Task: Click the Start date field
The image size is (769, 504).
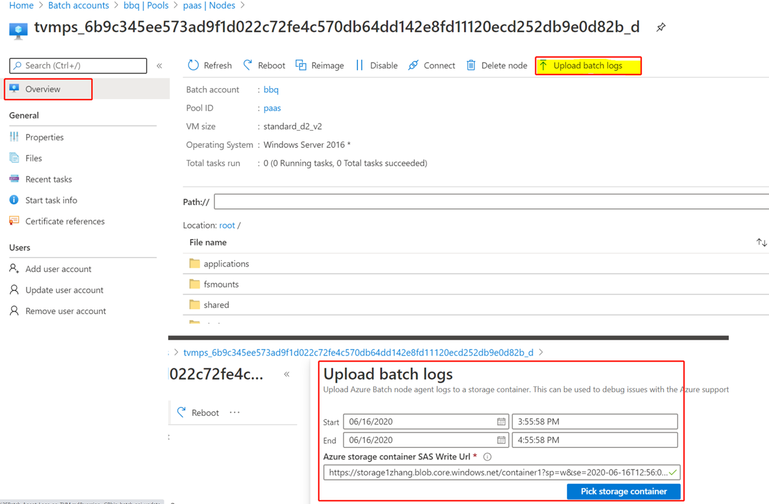Action: [x=426, y=422]
